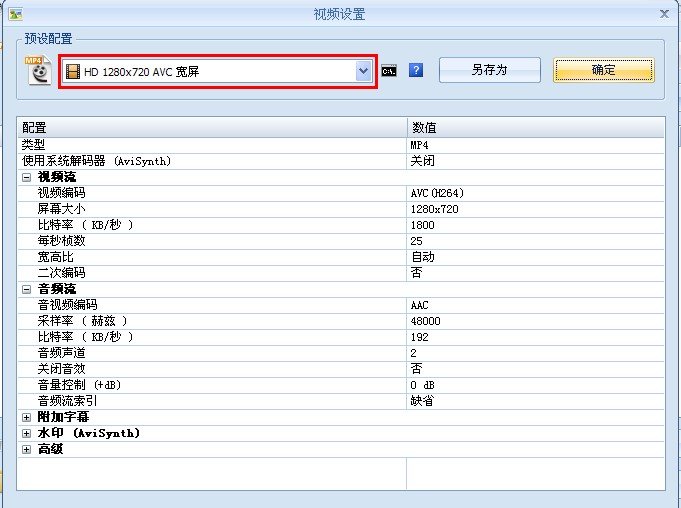
Task: Close the 视频设置 dialog
Action: pos(664,14)
